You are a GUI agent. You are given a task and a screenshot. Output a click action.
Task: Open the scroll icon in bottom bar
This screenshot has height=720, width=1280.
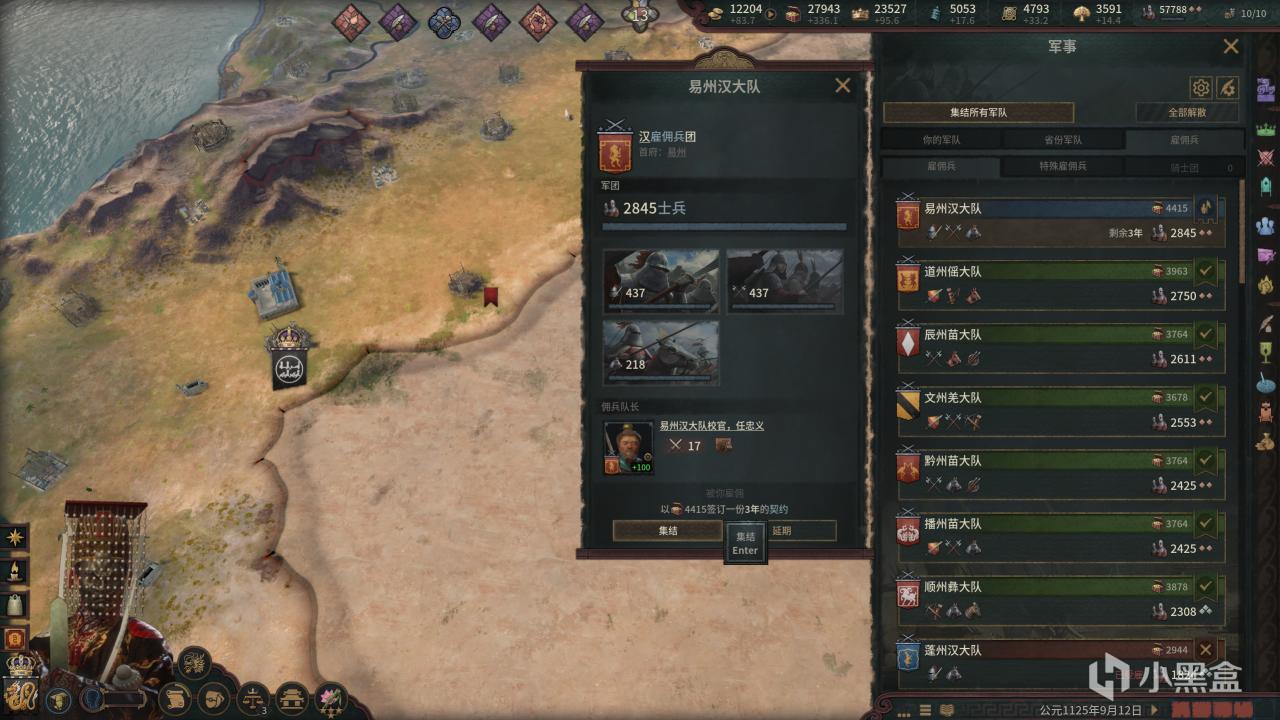pos(176,697)
